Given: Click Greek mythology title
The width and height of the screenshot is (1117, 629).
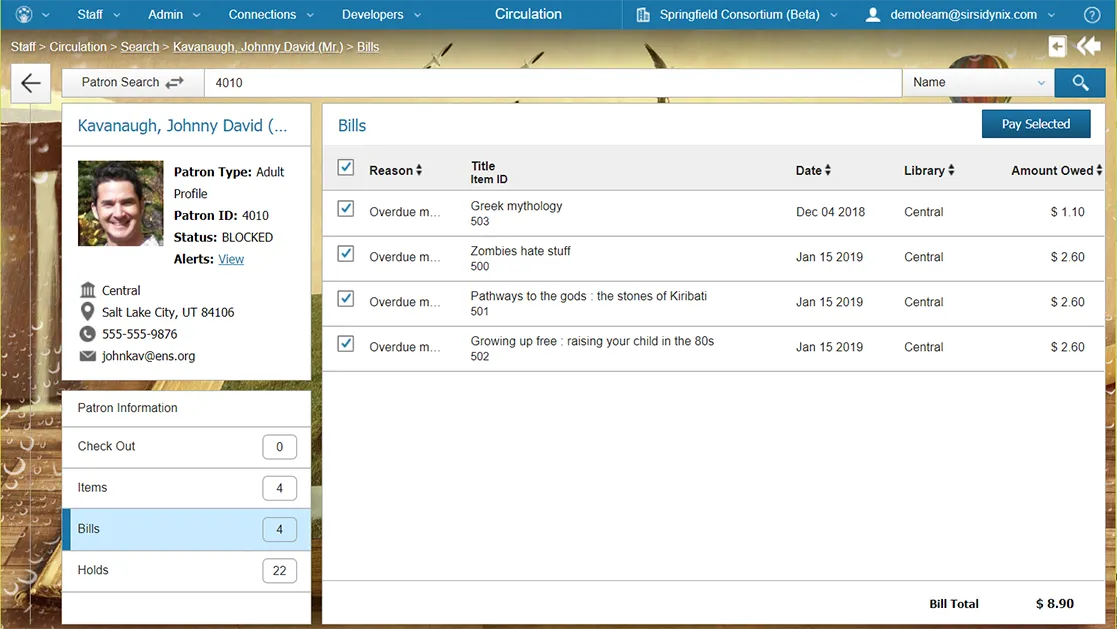Looking at the screenshot, I should pyautogui.click(x=516, y=206).
